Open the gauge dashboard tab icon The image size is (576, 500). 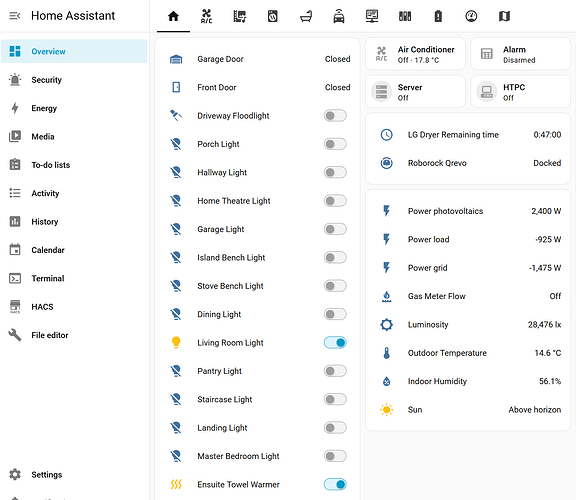(x=471, y=16)
